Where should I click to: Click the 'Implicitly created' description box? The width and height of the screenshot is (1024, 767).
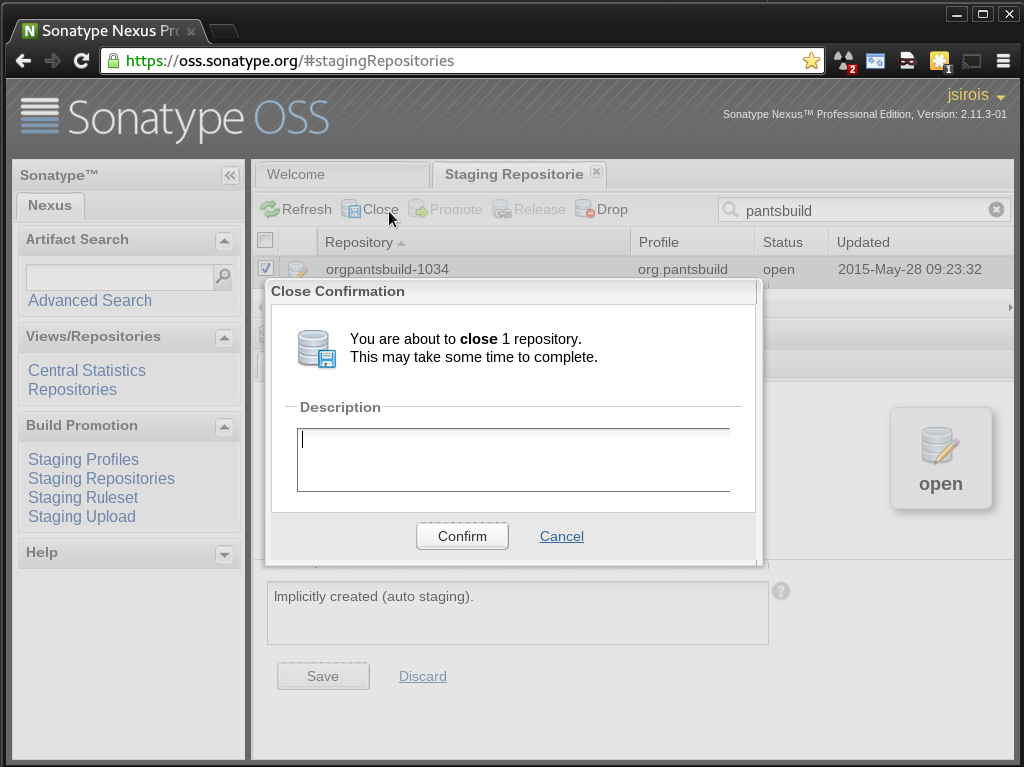517,613
